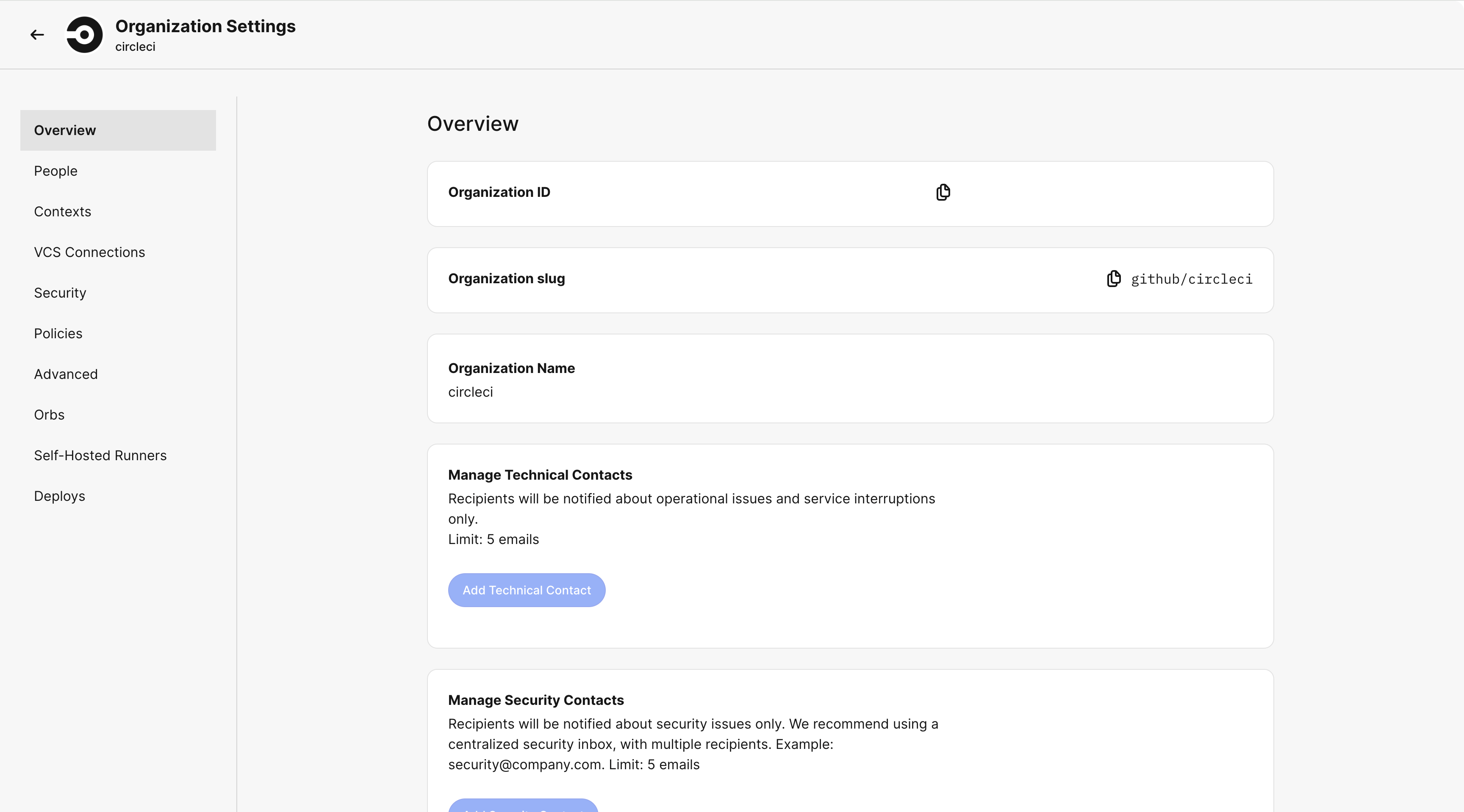Viewport: 1464px width, 812px height.
Task: Click the partially visible Add Security Contact button
Action: pos(523,806)
